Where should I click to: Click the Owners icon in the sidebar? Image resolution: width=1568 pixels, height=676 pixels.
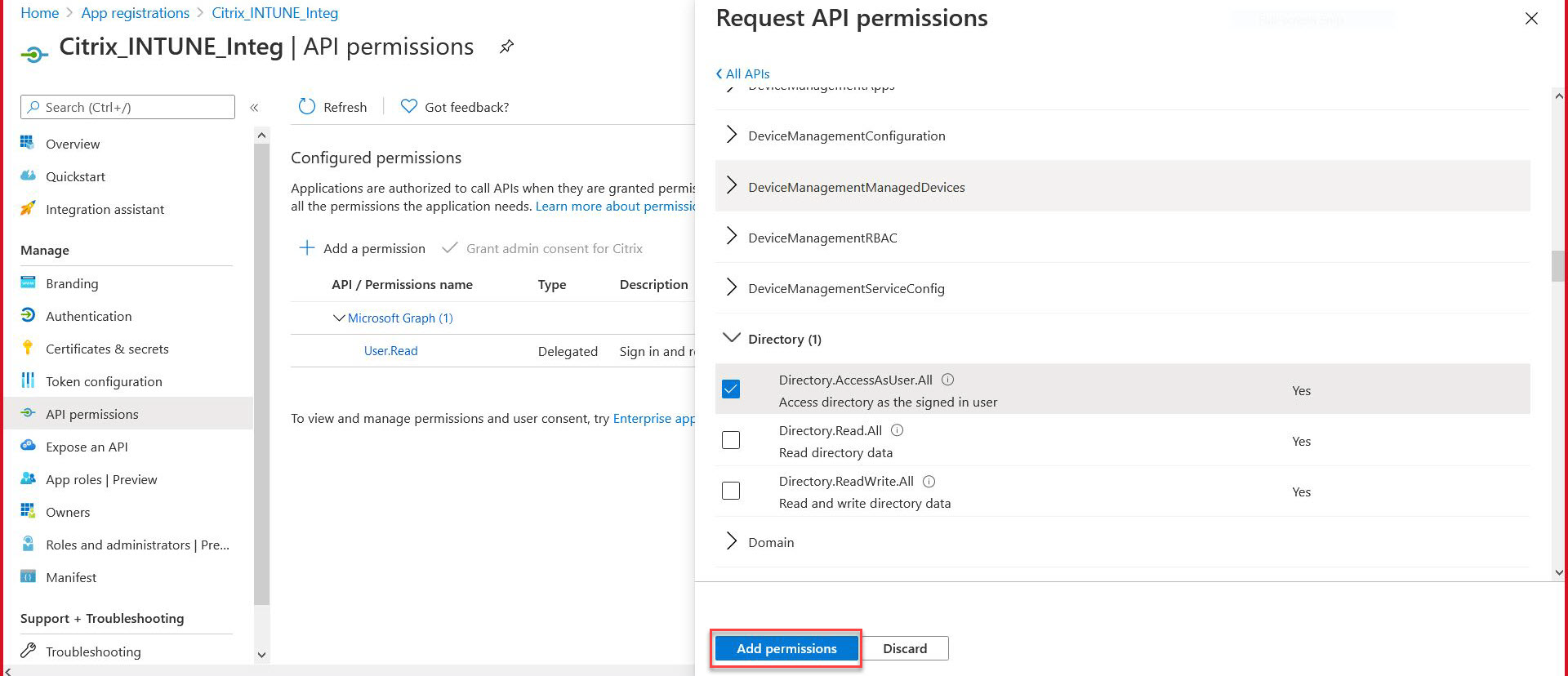[28, 511]
